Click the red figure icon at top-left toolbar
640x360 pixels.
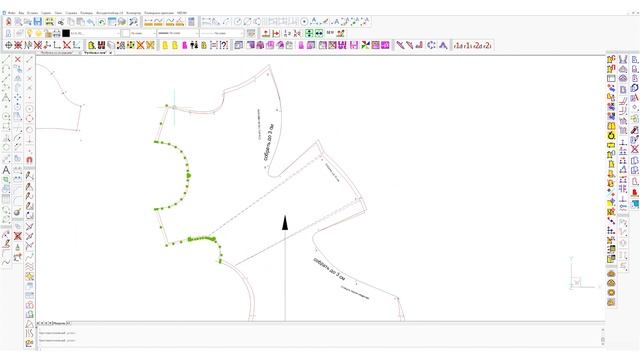click(8, 22)
